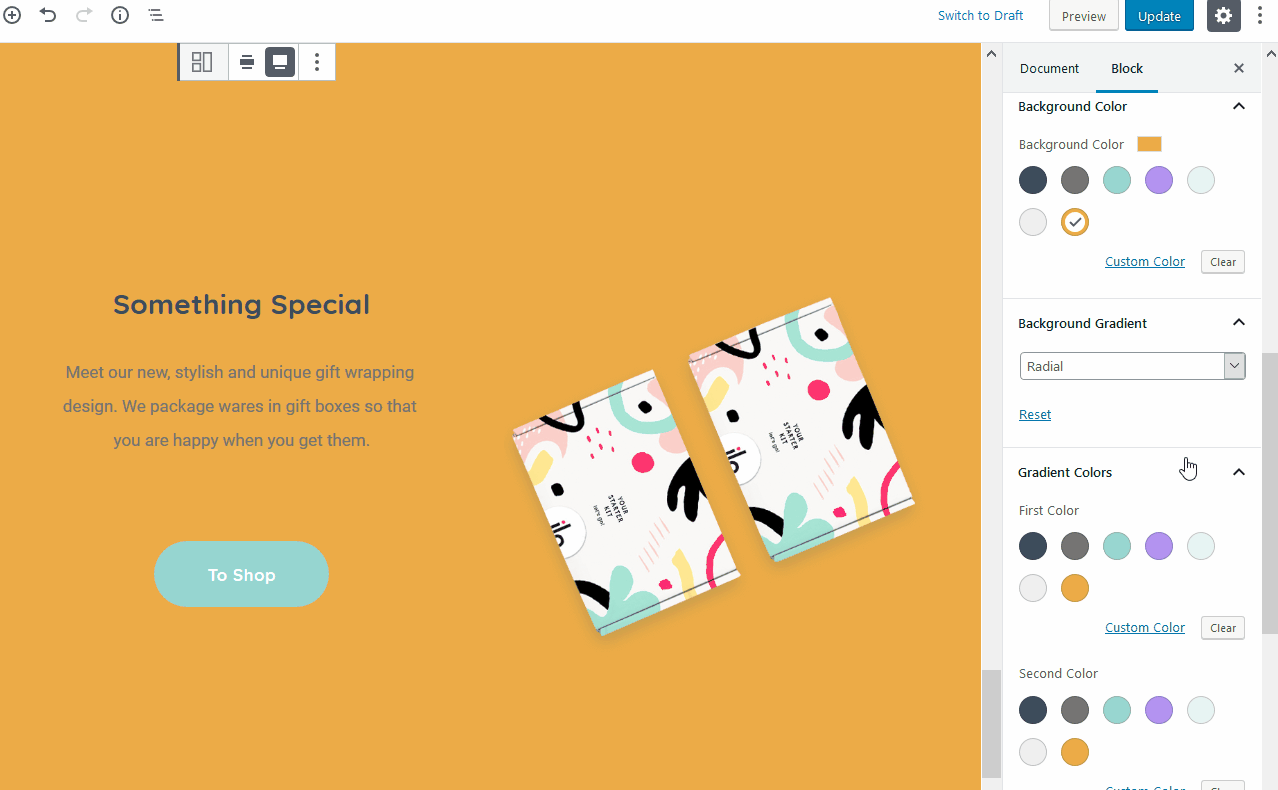Collapse the Background Gradient section
Screen dimensions: 1278x790
[1239, 323]
